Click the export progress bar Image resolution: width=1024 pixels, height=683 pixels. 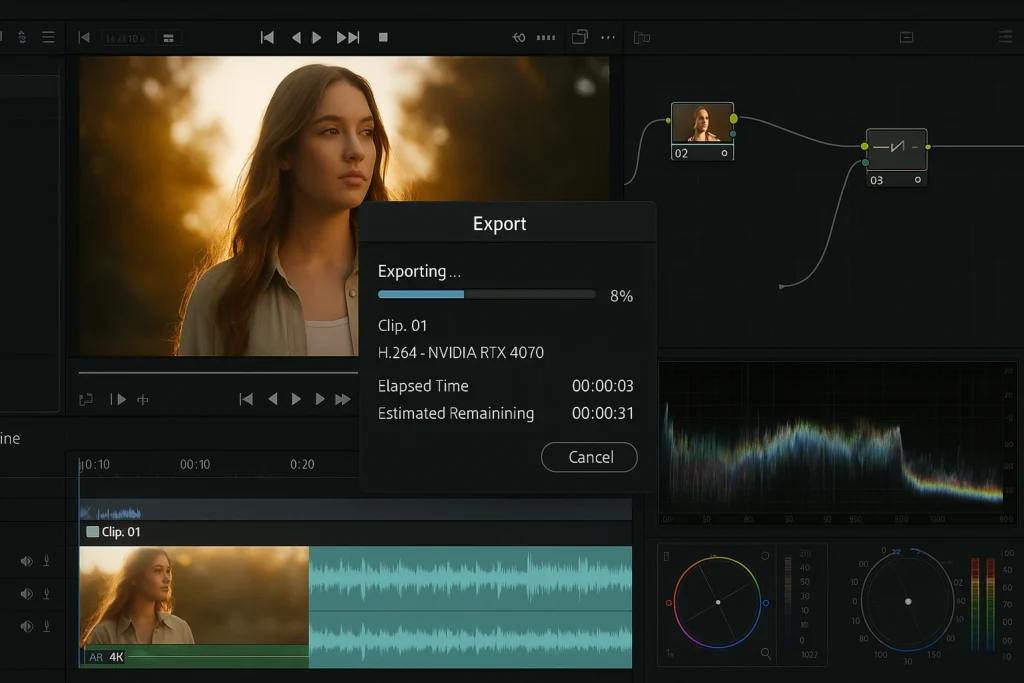pos(486,294)
